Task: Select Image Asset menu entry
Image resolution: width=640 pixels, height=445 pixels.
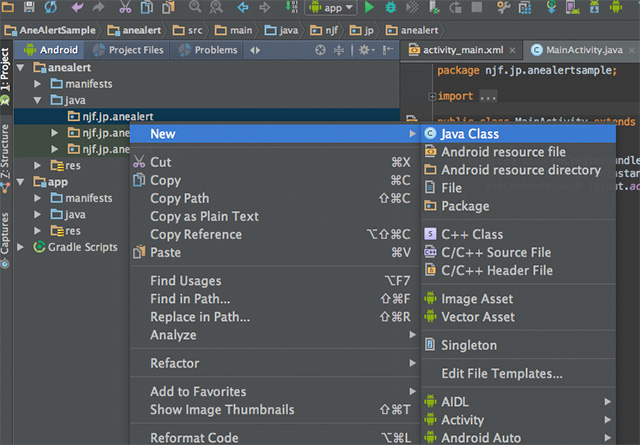Action: point(518,299)
